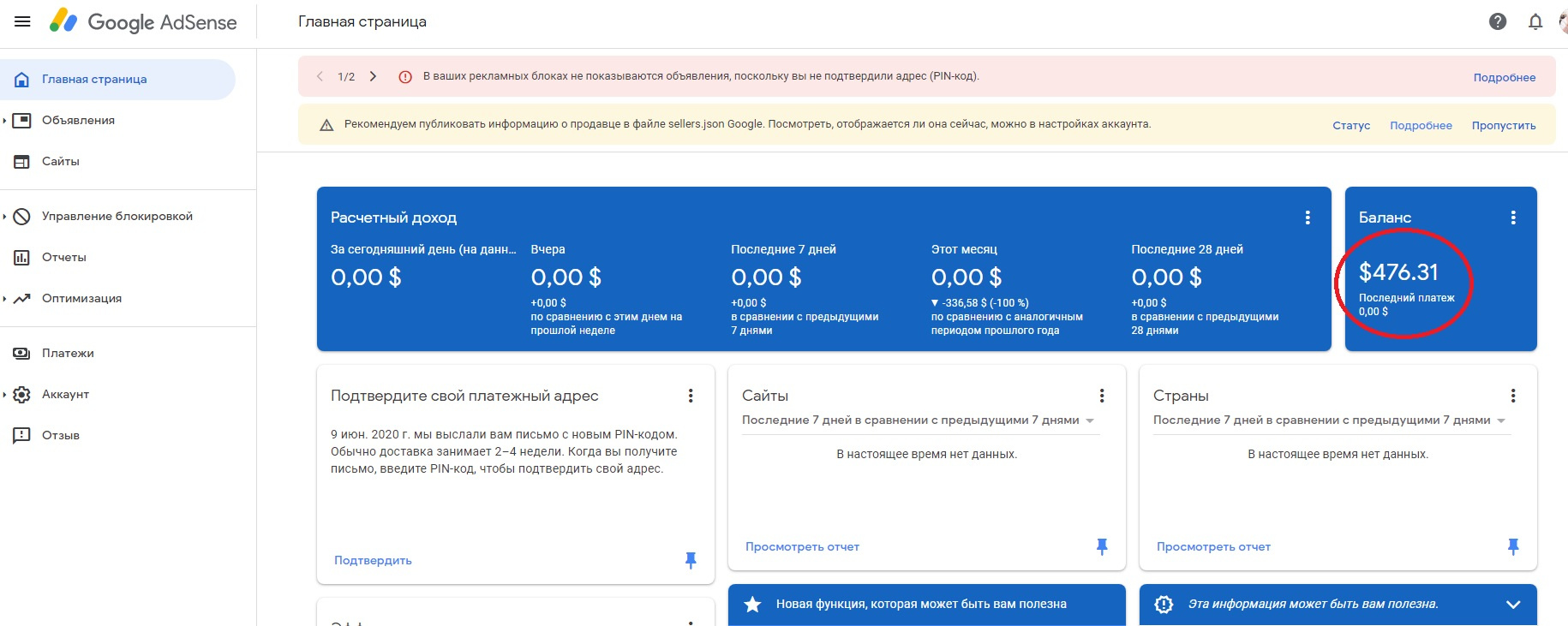Viewport: 1568px width, 626px height.
Task: Open the help question mark icon
Action: pyautogui.click(x=1498, y=21)
